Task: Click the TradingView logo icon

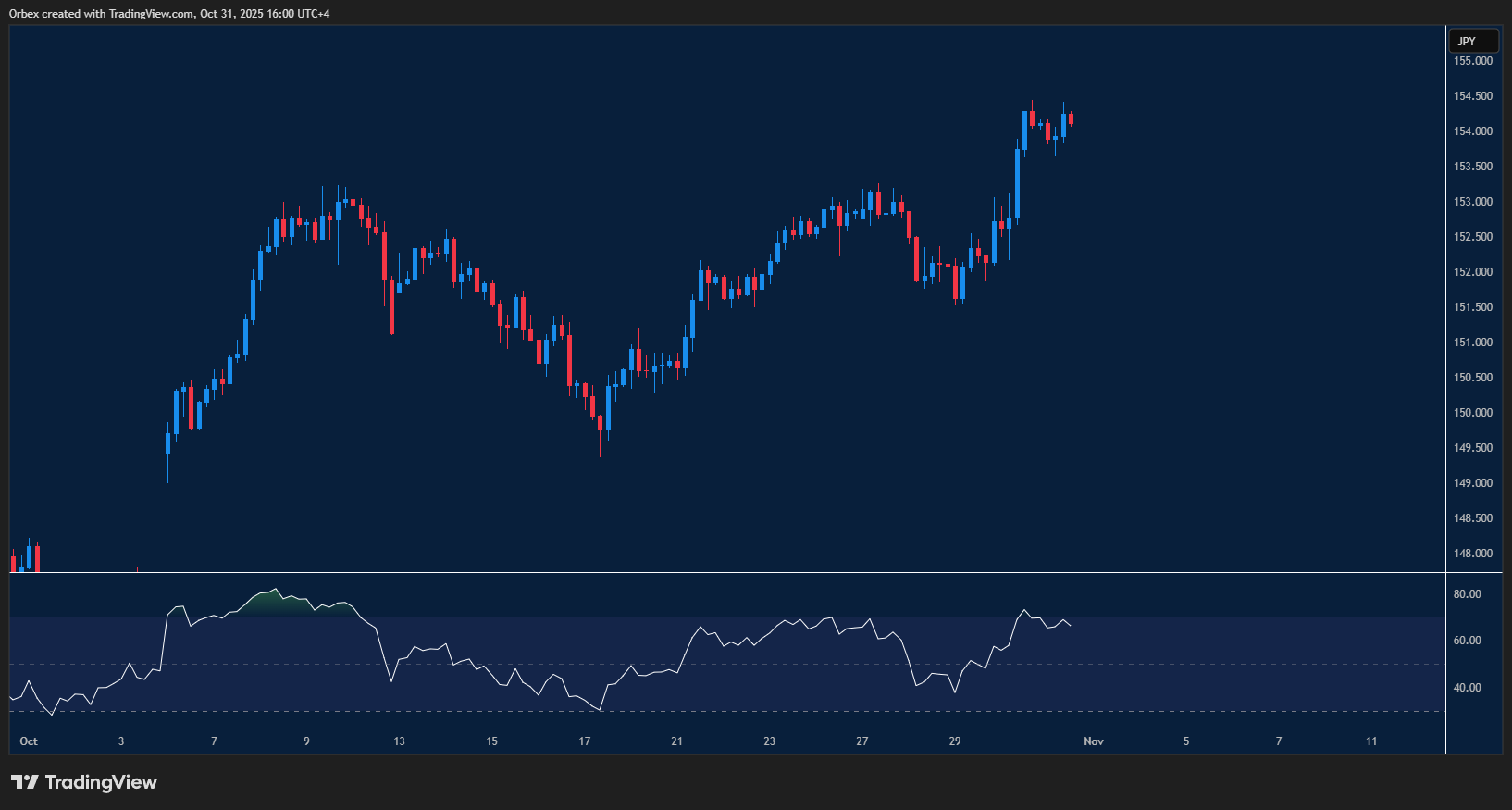Action: click(25, 782)
